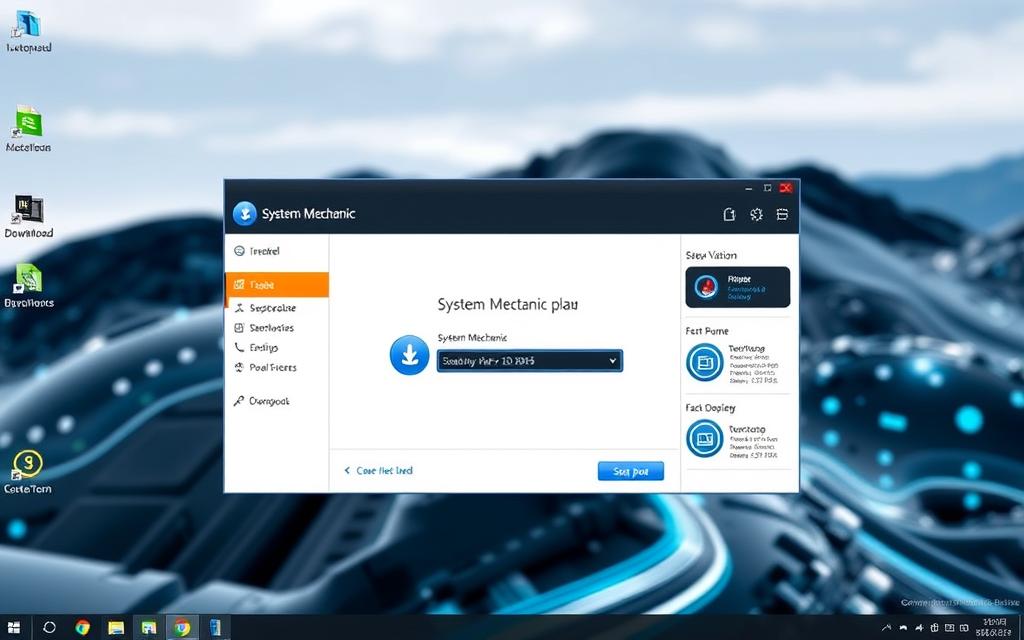Viewport: 1024px width, 640px height.
Task: Open the Windows Start menu
Action: point(15,627)
